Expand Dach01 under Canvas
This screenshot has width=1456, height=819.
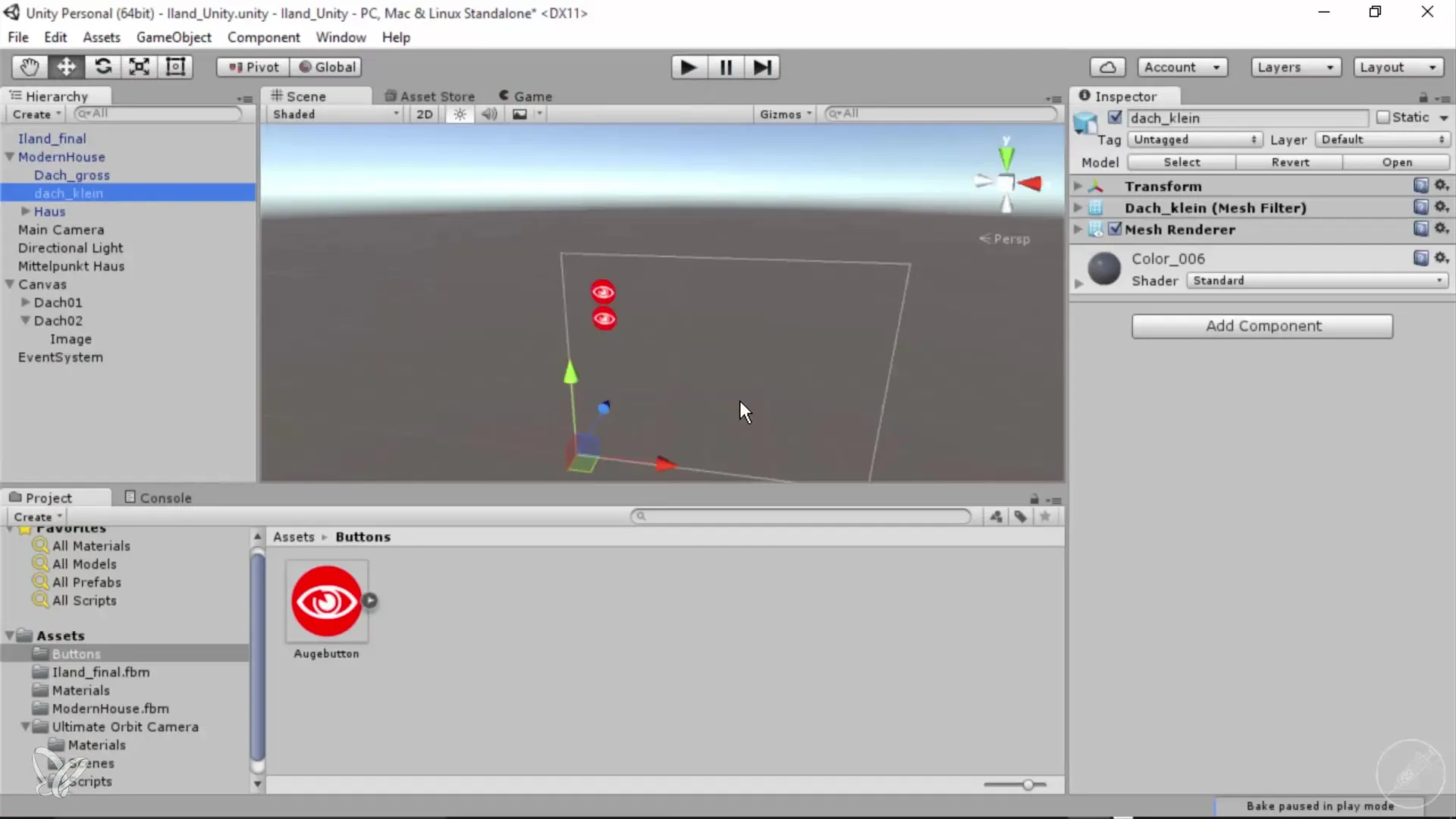pos(25,303)
